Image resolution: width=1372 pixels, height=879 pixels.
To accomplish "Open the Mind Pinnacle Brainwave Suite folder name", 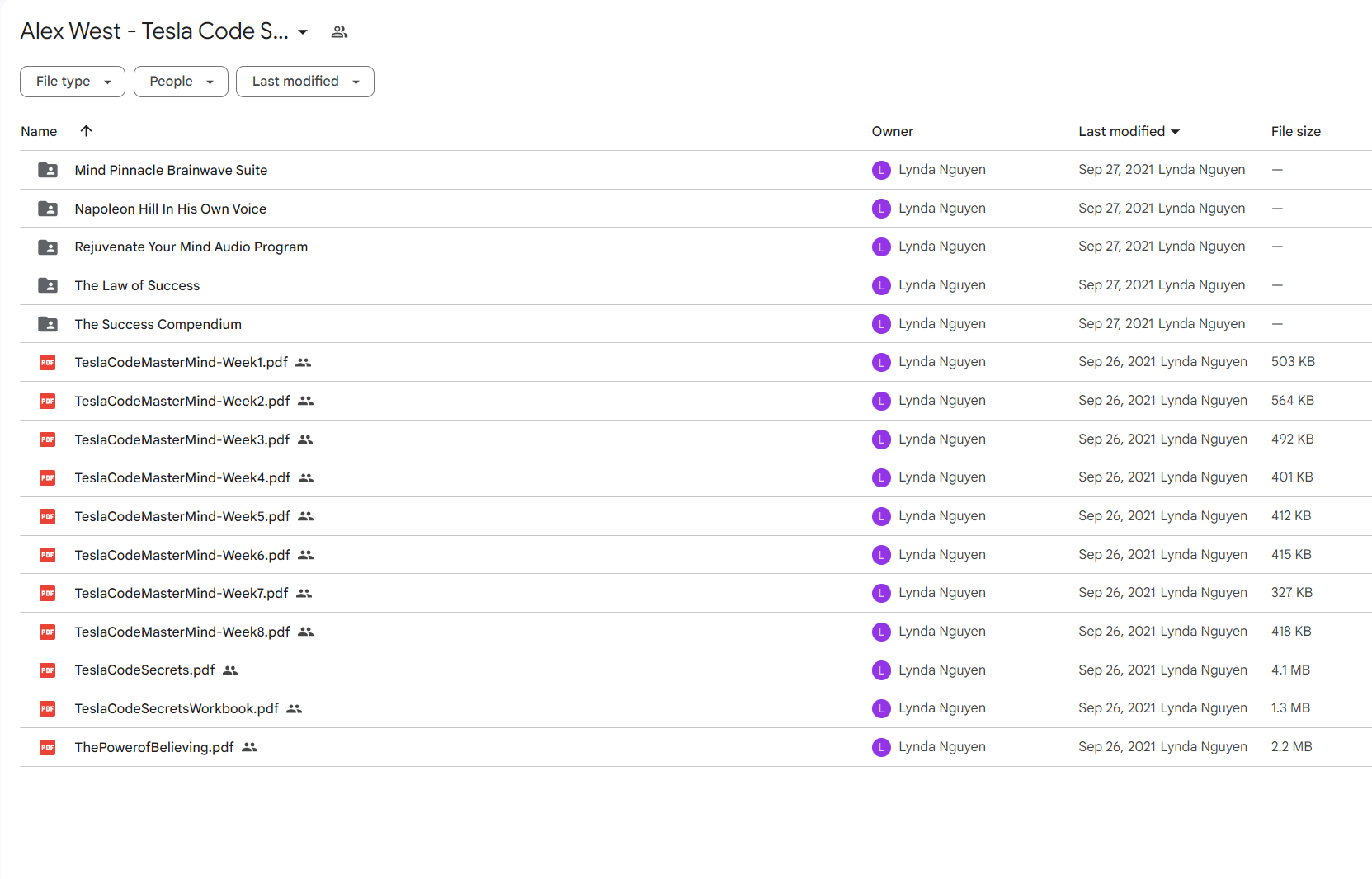I will click(171, 170).
